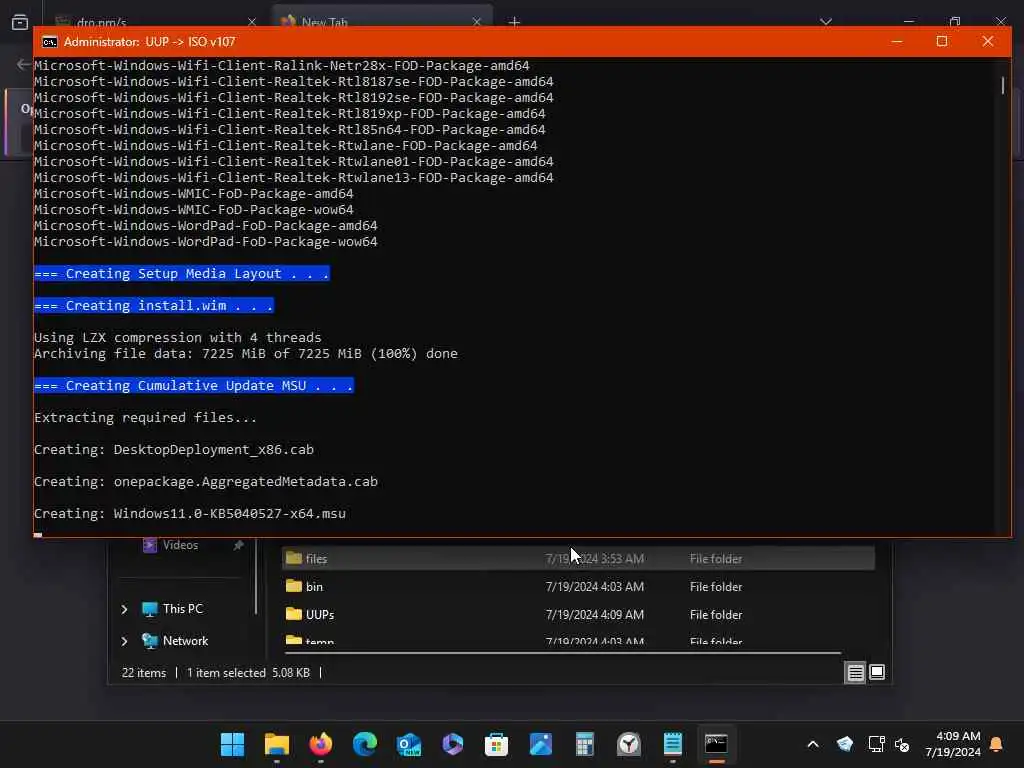Image resolution: width=1024 pixels, height=768 pixels.
Task: Open the Clock app taskbar icon
Action: (x=629, y=744)
